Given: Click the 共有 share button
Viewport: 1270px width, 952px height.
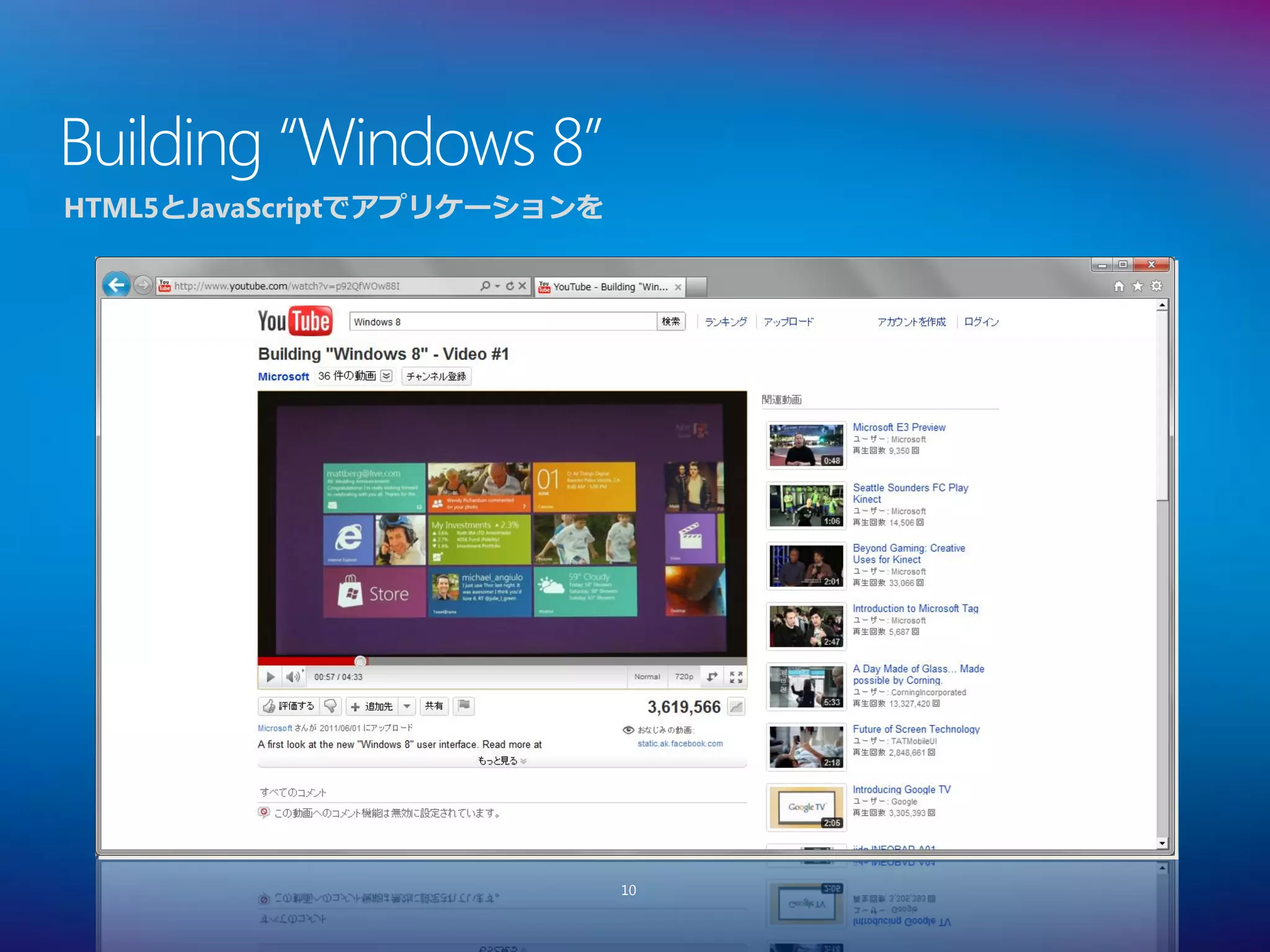Looking at the screenshot, I should 434,706.
